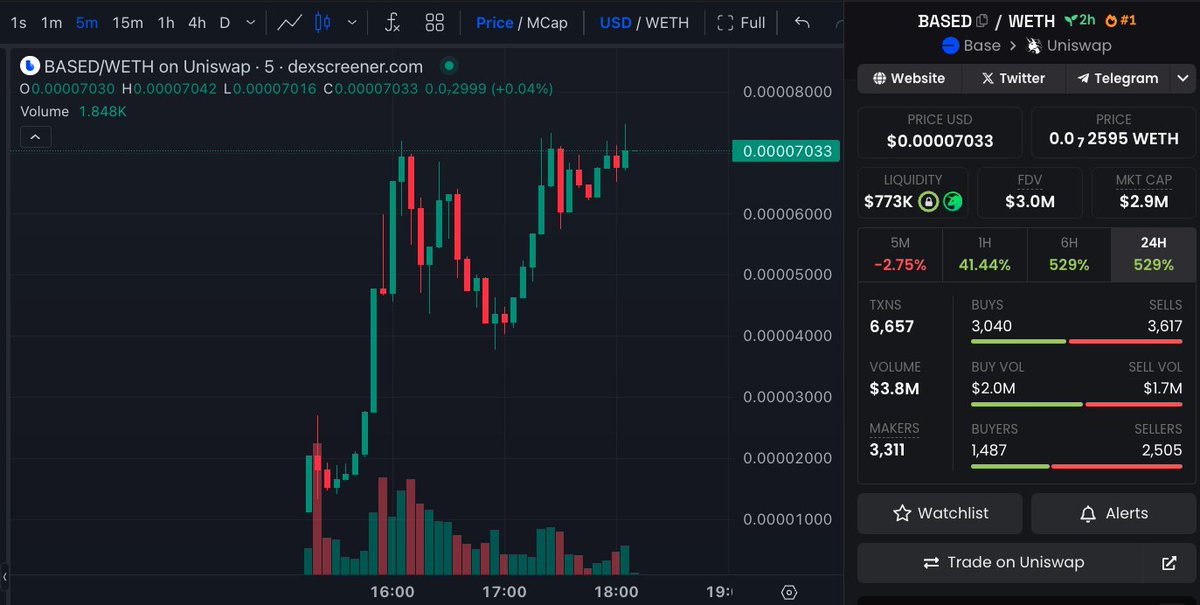
Task: Open chart settings gear icon
Action: tap(789, 592)
